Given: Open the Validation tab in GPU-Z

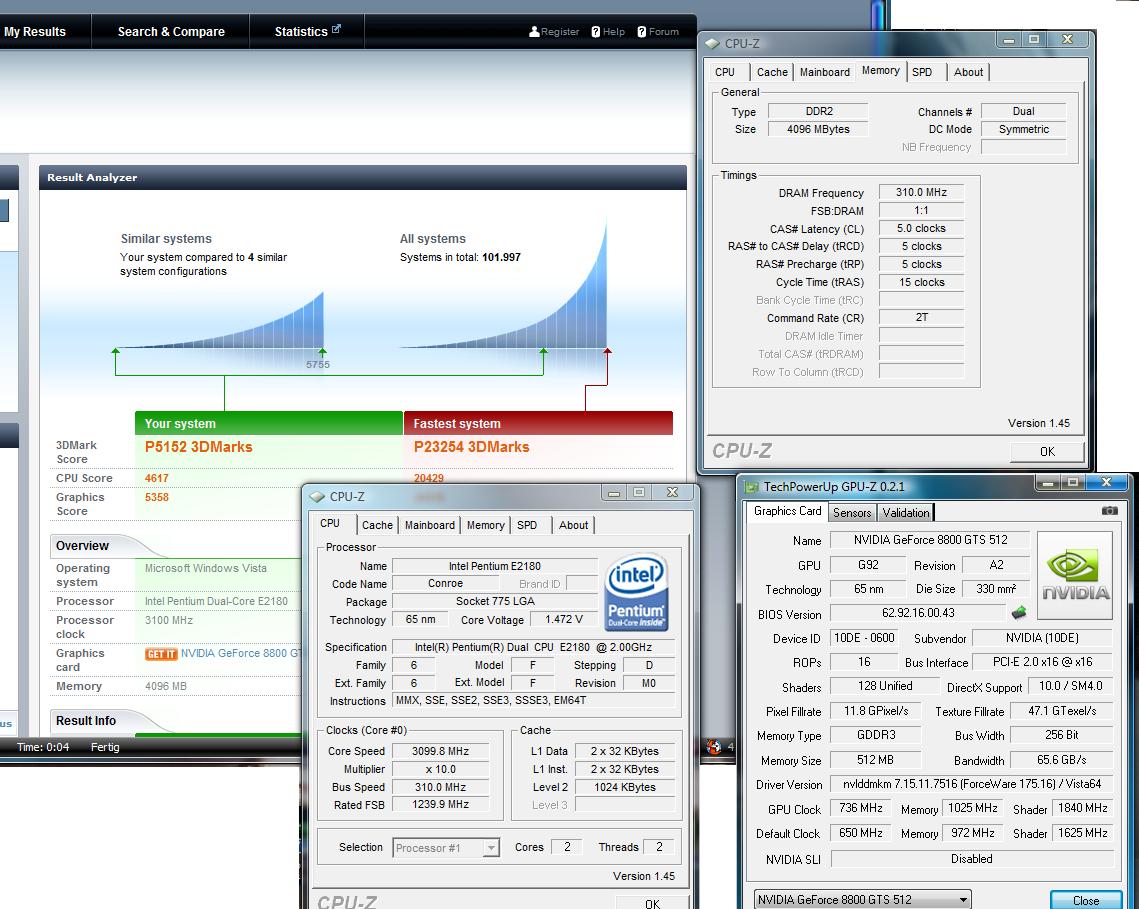Looking at the screenshot, I should (905, 512).
